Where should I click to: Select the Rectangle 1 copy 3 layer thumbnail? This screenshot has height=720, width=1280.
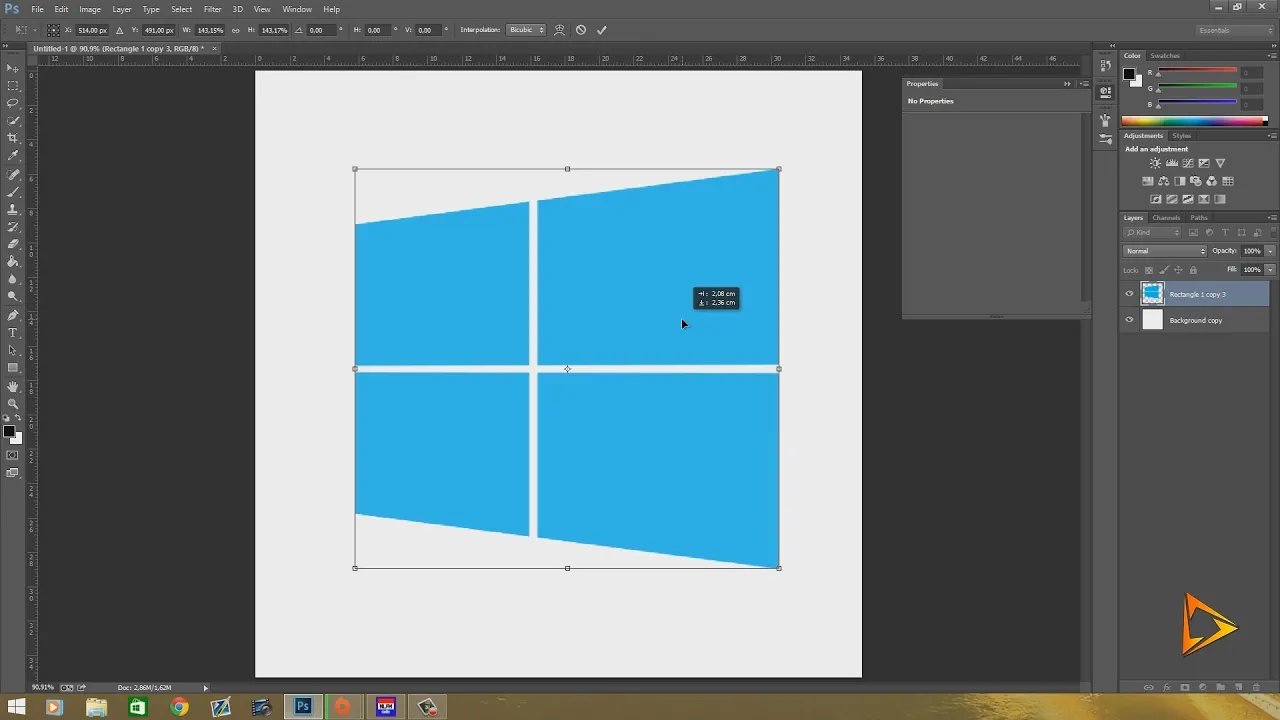1153,294
